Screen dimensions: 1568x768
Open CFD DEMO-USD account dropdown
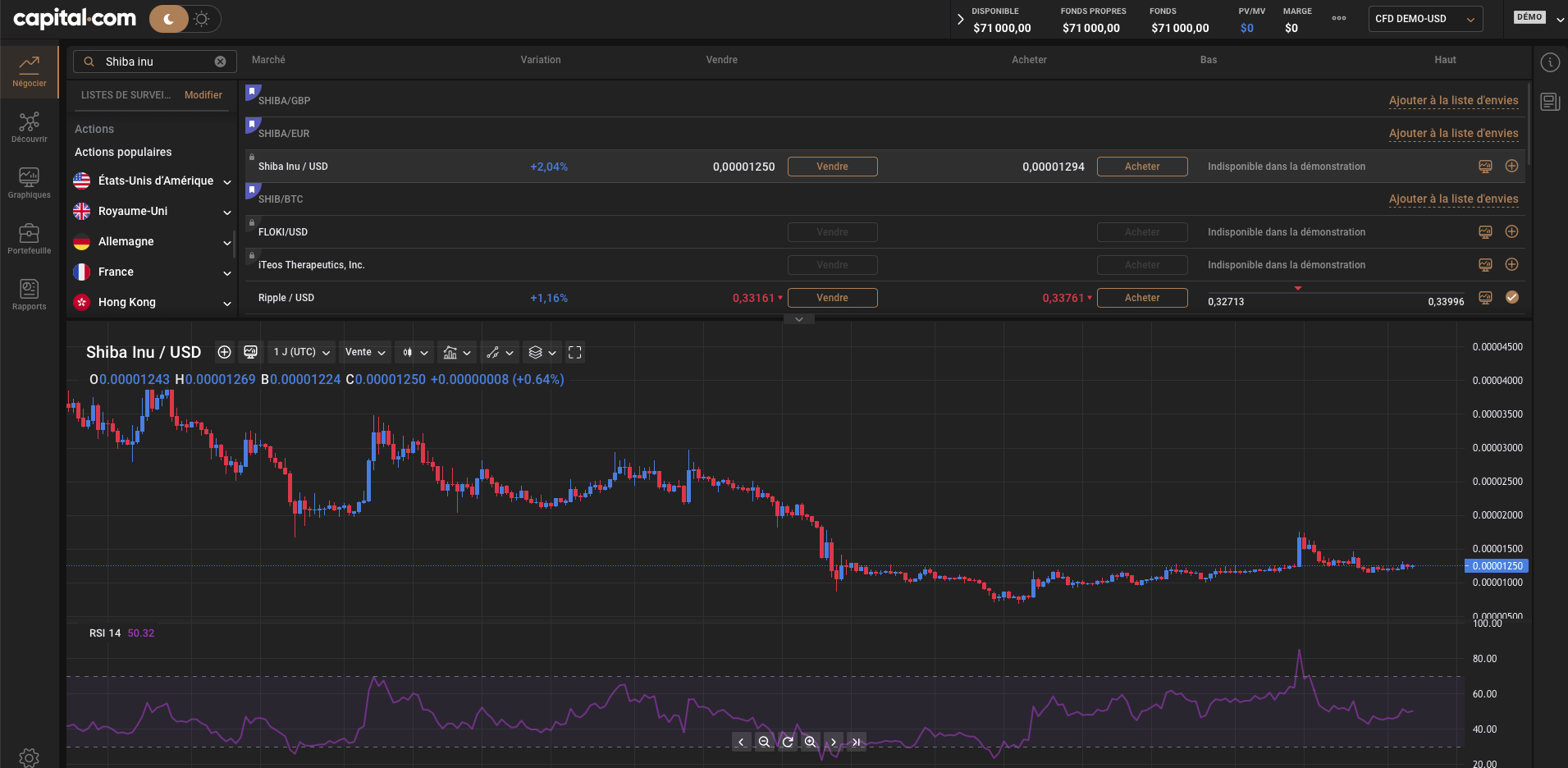(x=1425, y=19)
